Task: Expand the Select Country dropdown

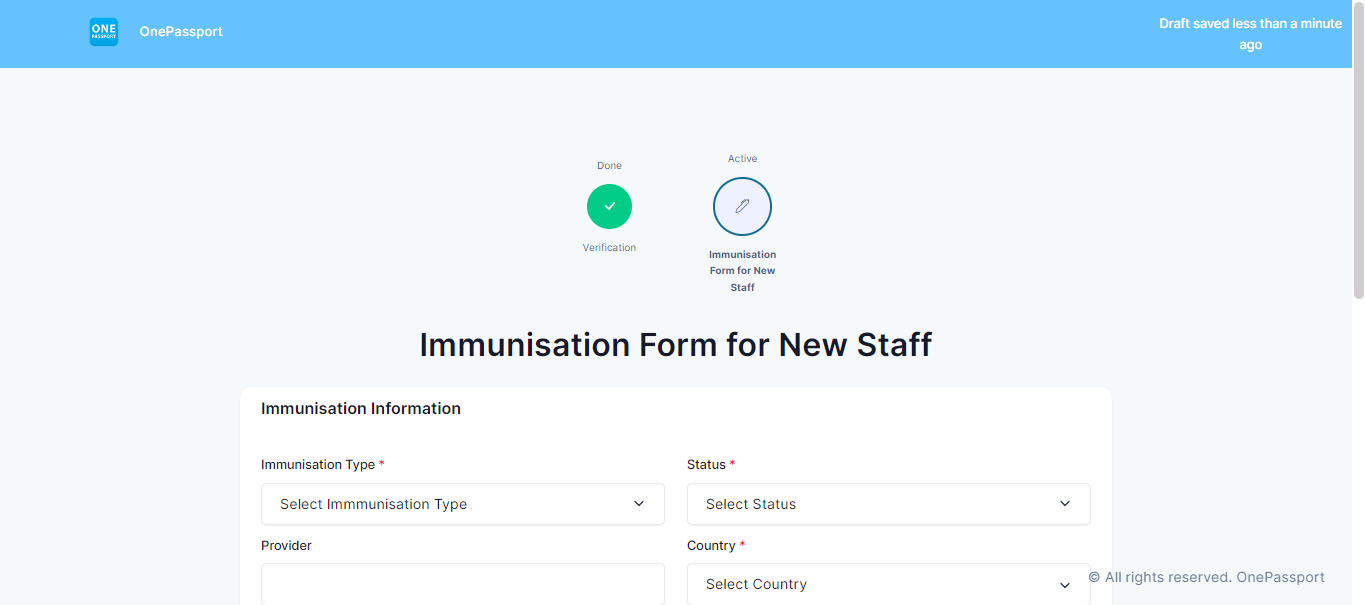Action: 889,584
